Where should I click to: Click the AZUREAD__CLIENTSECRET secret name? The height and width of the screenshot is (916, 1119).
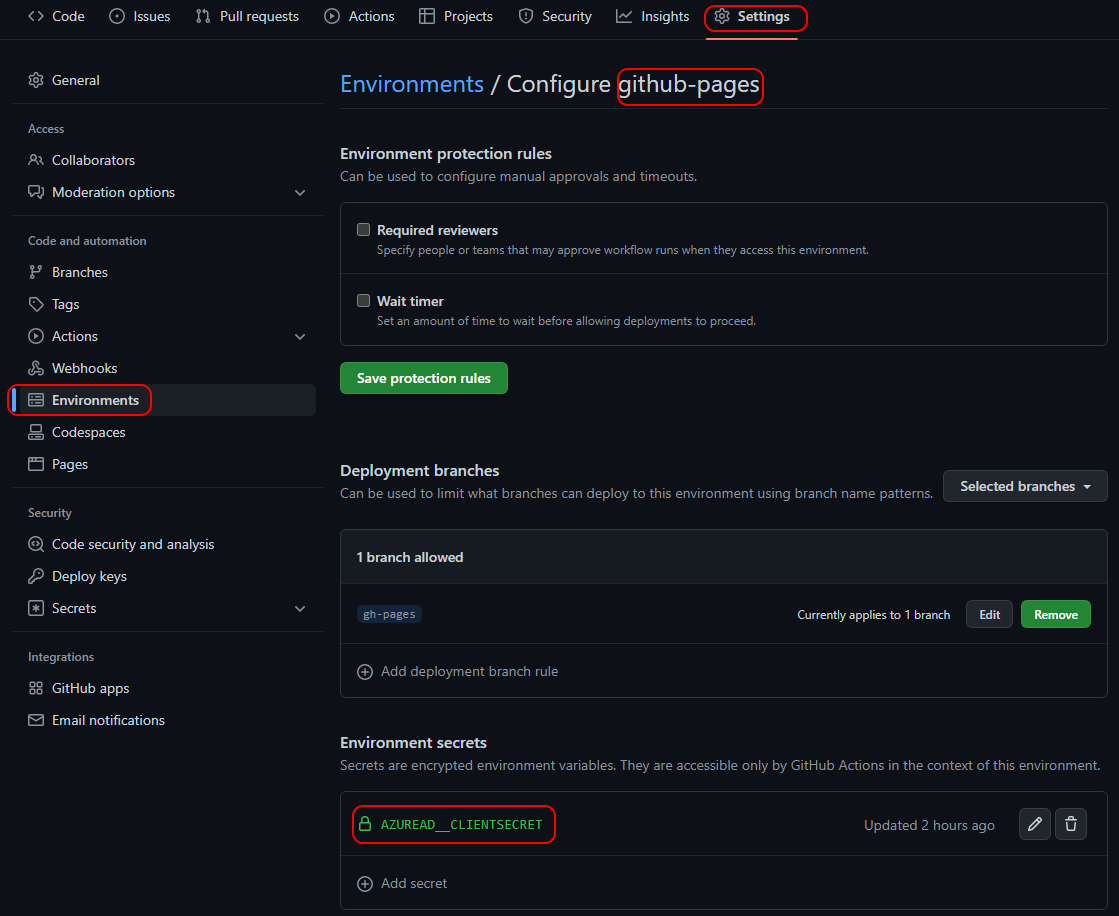pyautogui.click(x=461, y=825)
